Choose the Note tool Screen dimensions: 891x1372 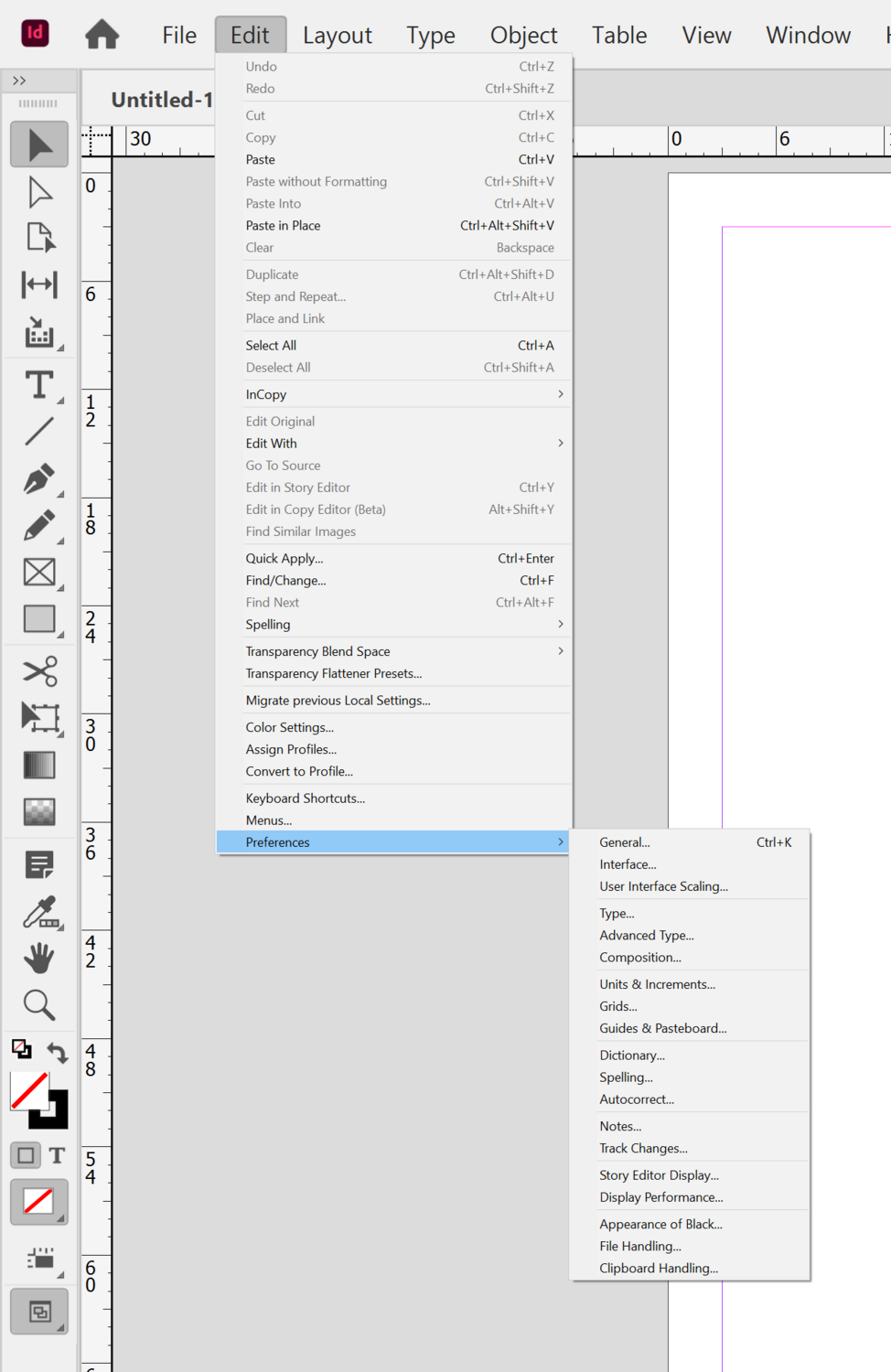(x=39, y=864)
